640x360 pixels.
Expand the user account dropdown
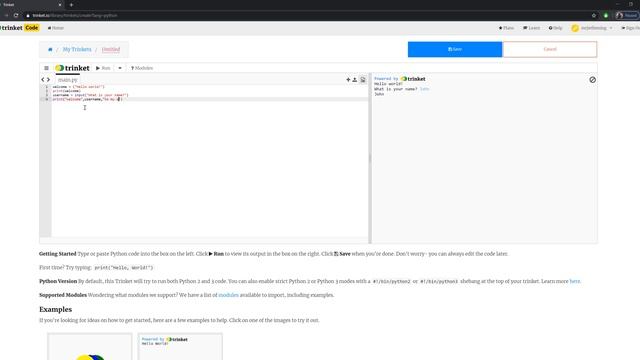[x=592, y=28]
